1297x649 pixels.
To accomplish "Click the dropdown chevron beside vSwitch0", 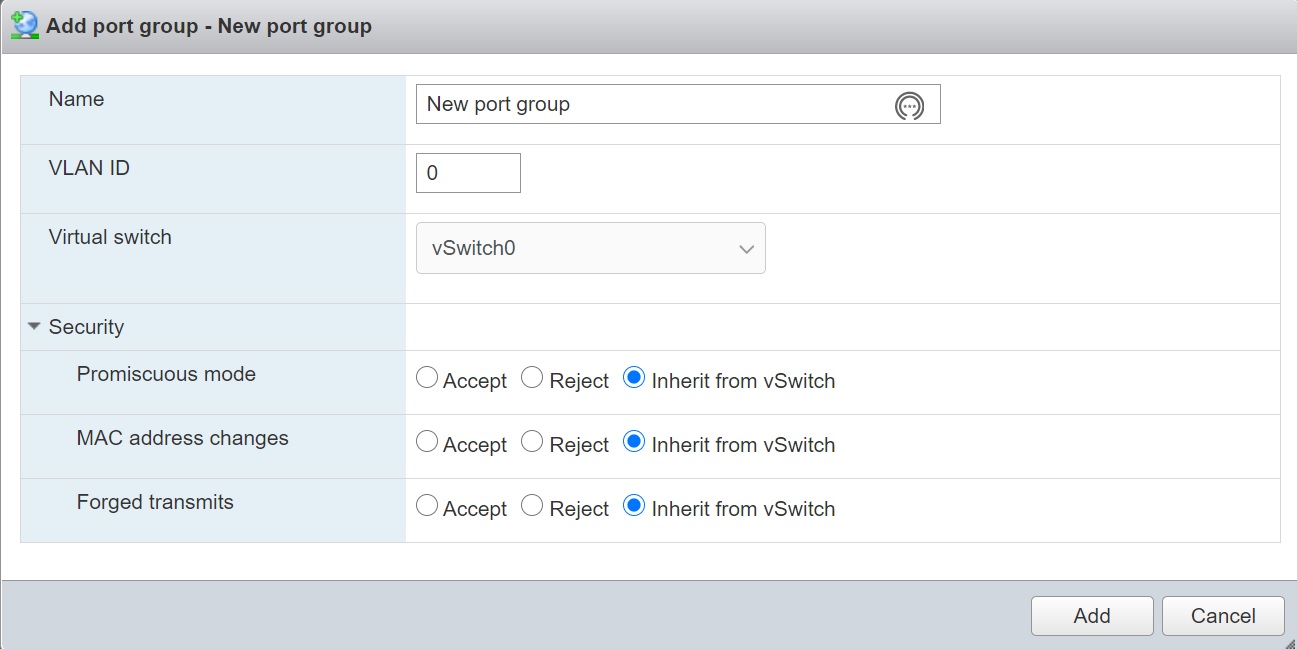I will pos(746,249).
